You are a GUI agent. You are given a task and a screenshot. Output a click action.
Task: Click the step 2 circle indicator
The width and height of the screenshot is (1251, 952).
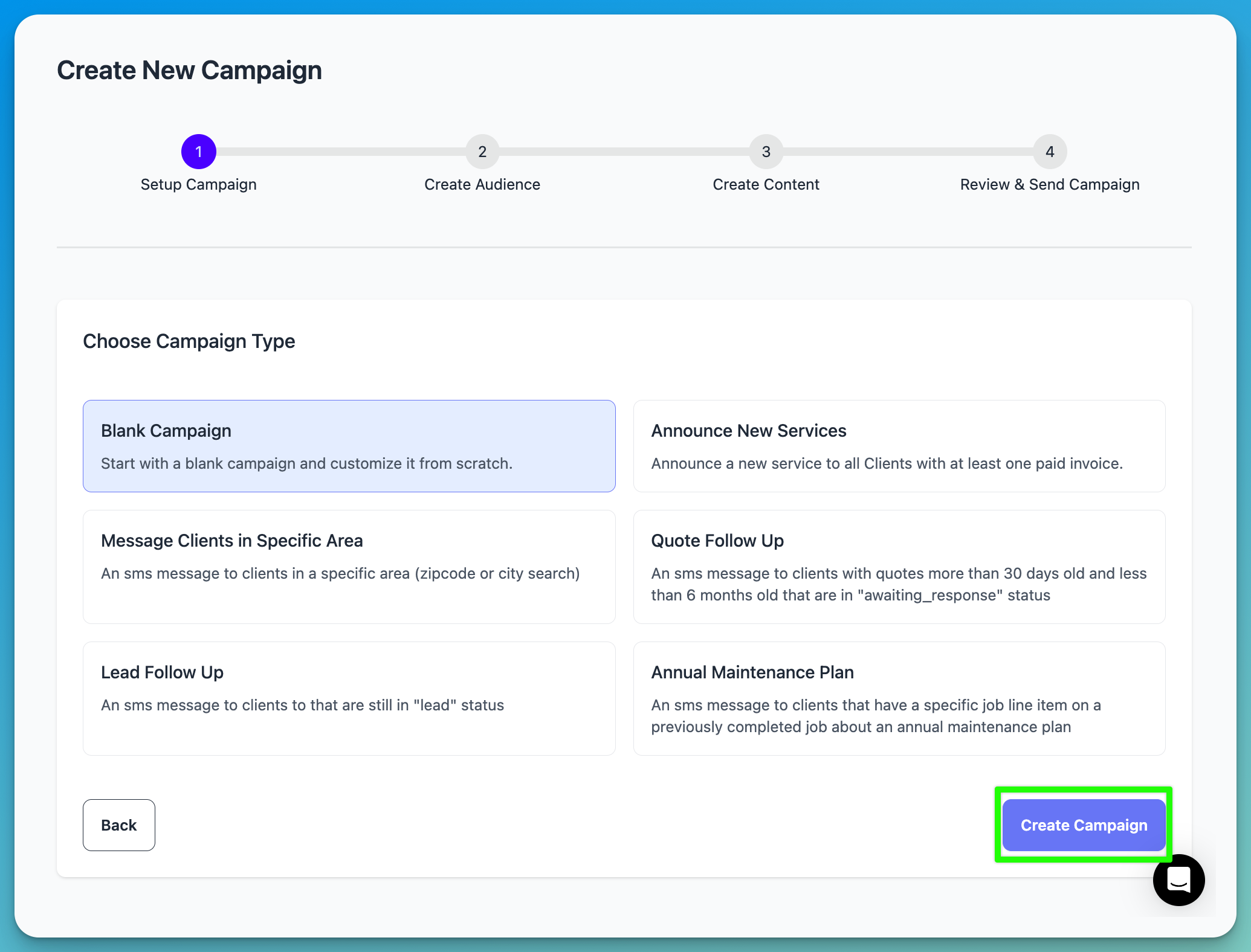[482, 152]
